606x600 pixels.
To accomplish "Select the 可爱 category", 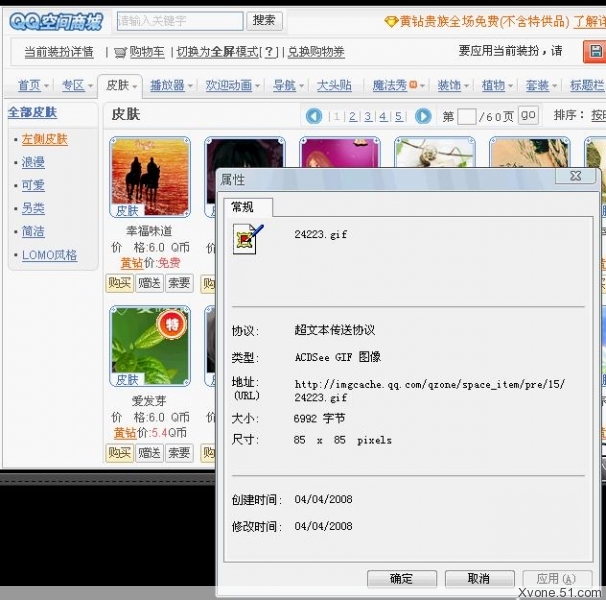I will tap(33, 186).
